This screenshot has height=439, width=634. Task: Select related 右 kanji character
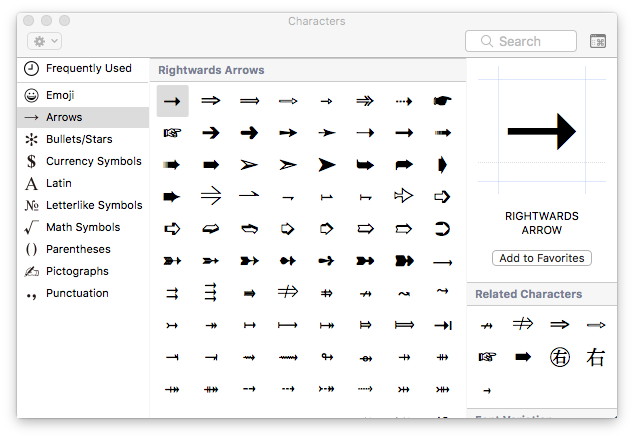596,357
